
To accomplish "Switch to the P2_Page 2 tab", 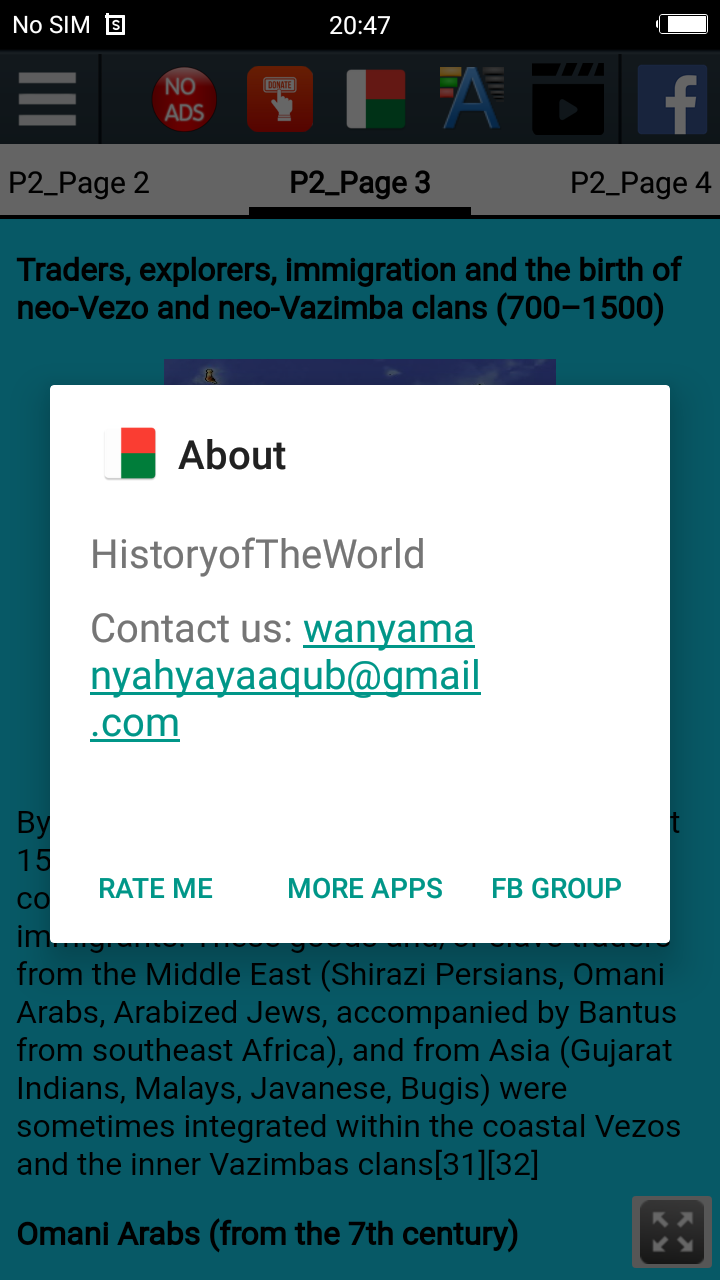I will [79, 183].
